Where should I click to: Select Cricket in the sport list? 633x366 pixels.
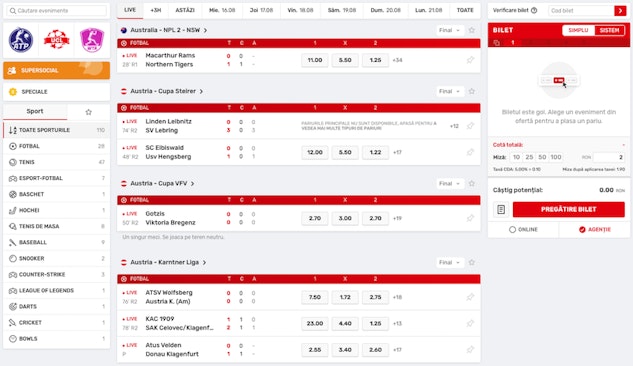(x=57, y=322)
